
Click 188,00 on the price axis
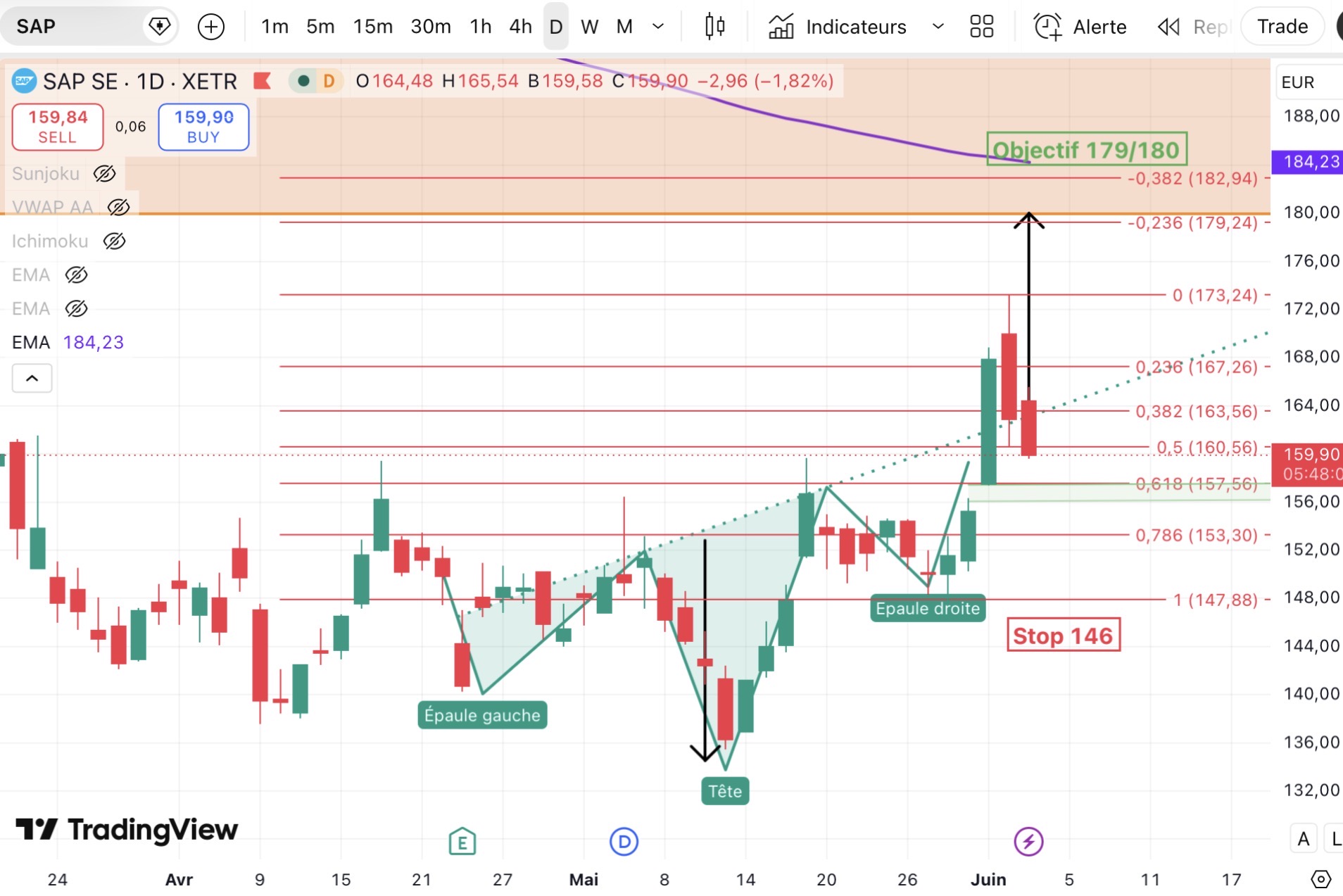click(1311, 115)
